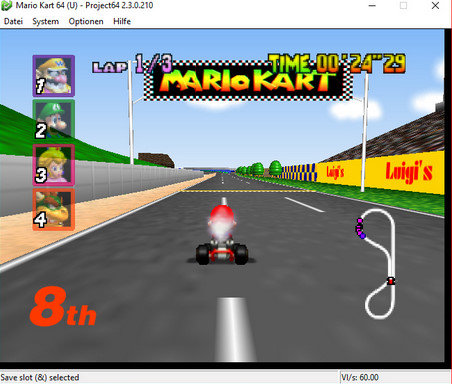Click the Project64 app icon in title bar

[6, 6]
